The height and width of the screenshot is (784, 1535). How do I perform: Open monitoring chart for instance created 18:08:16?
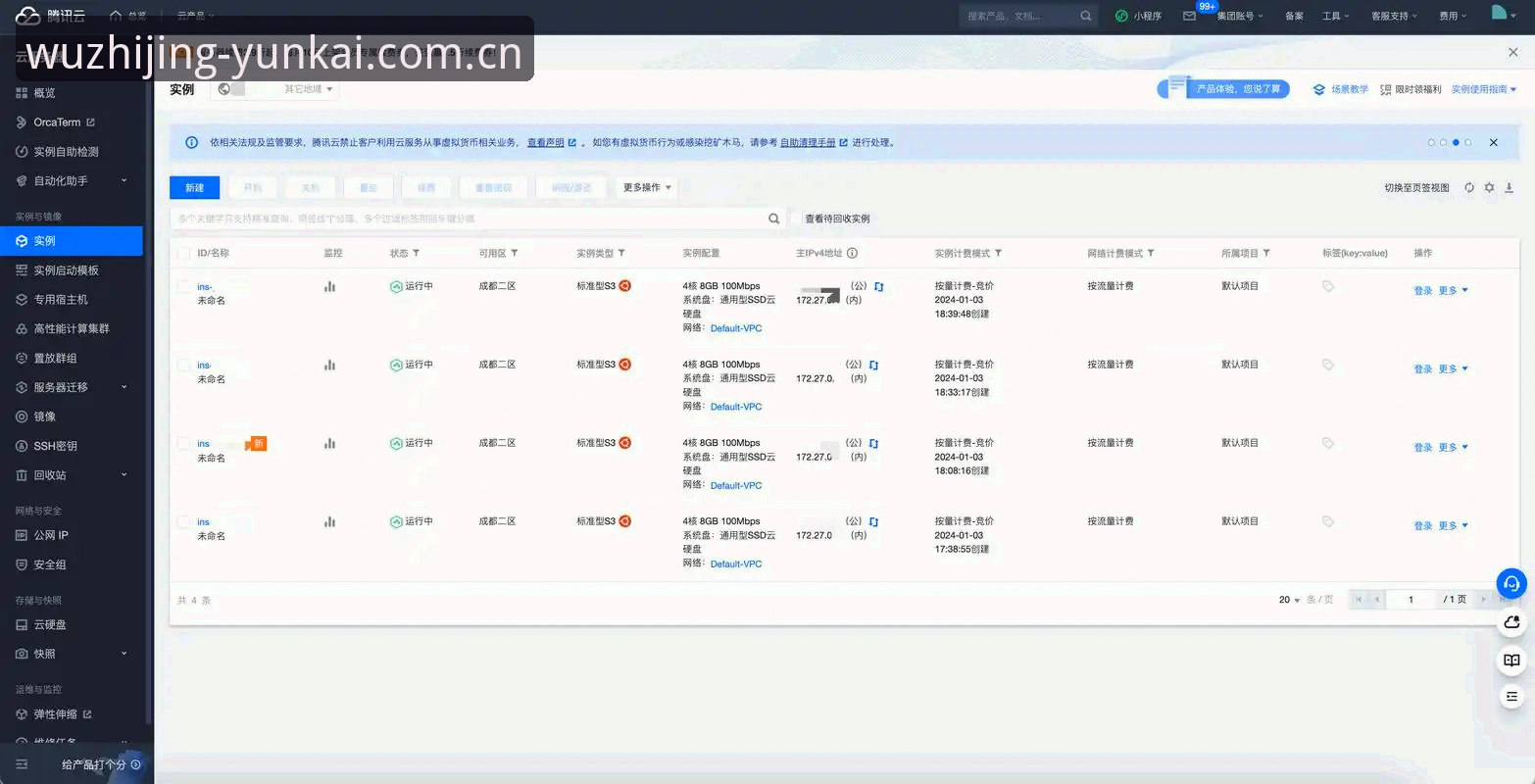[x=329, y=443]
